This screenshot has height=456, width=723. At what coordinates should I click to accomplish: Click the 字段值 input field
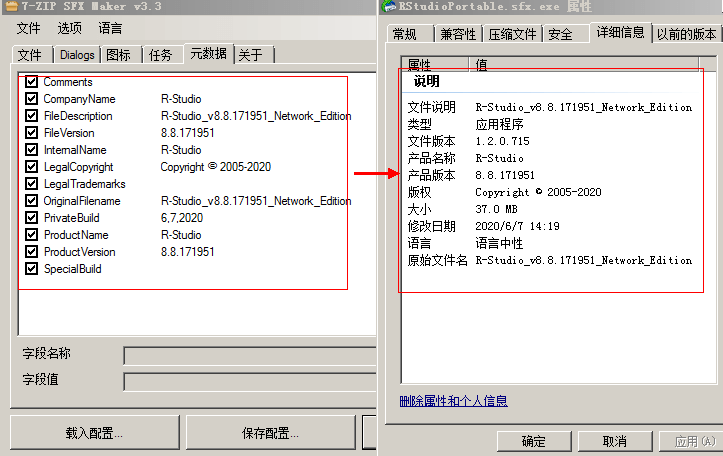(250, 381)
